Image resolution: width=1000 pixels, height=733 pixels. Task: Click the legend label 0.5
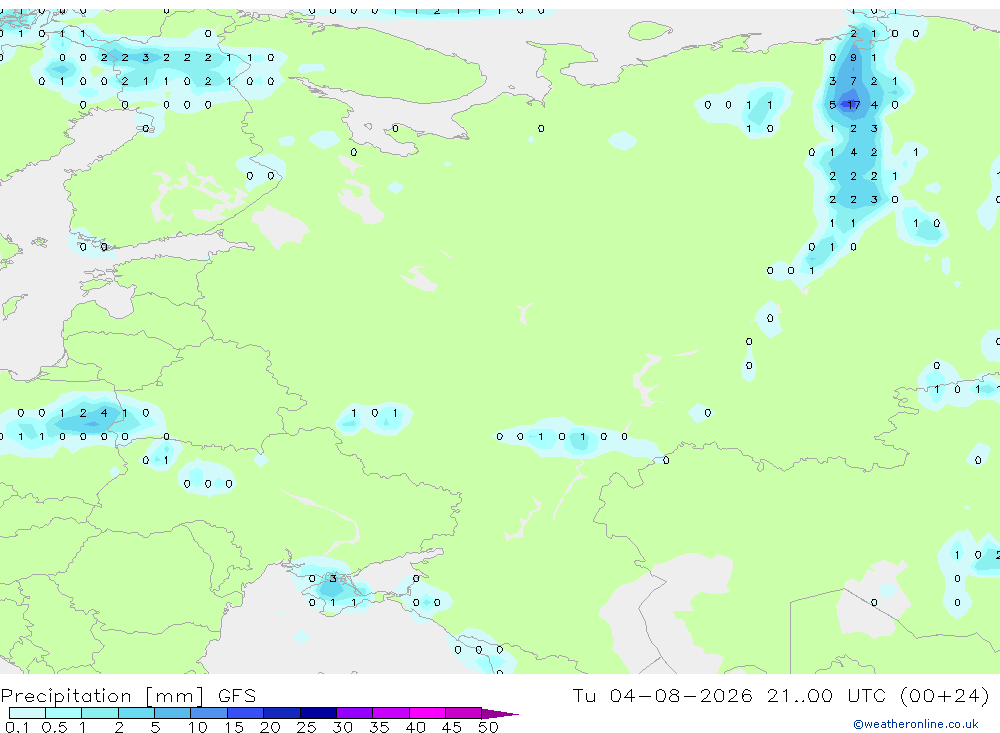(54, 727)
